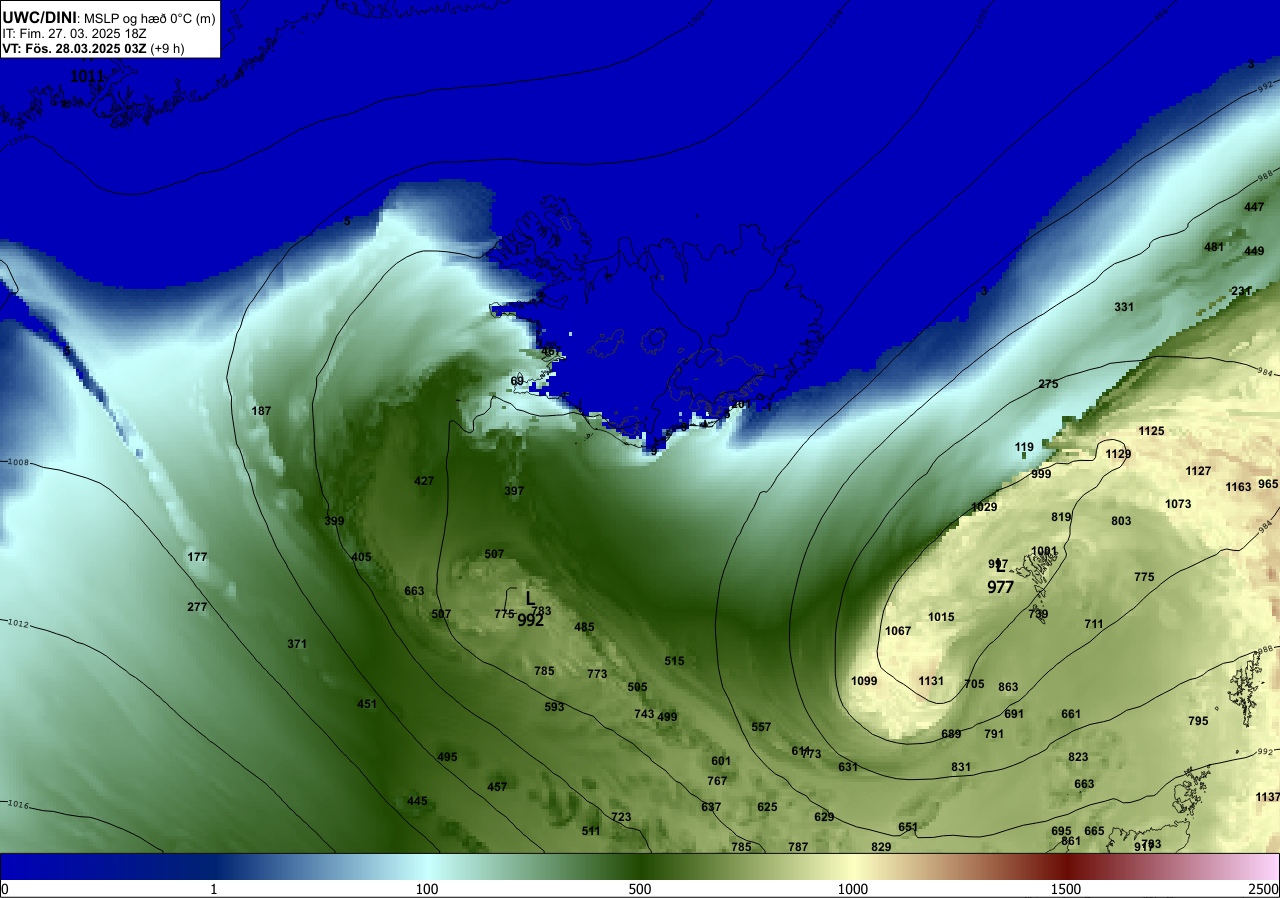Screen dimensions: 1280x898
Task: Click the 557 height value
Action: [x=761, y=727]
